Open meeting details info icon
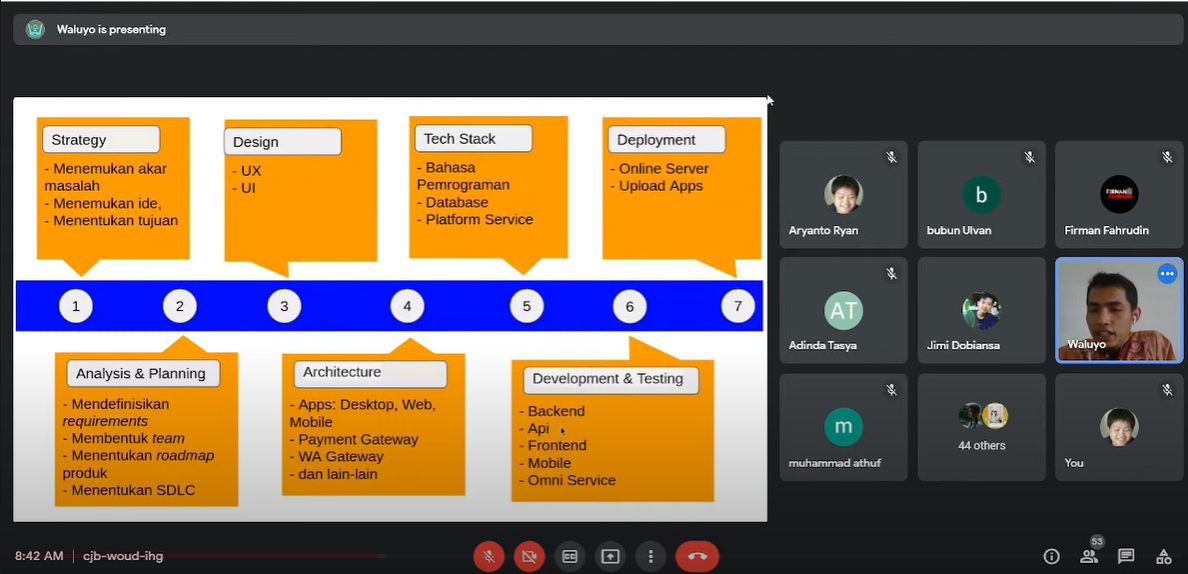This screenshot has height=574, width=1188. tap(1051, 556)
